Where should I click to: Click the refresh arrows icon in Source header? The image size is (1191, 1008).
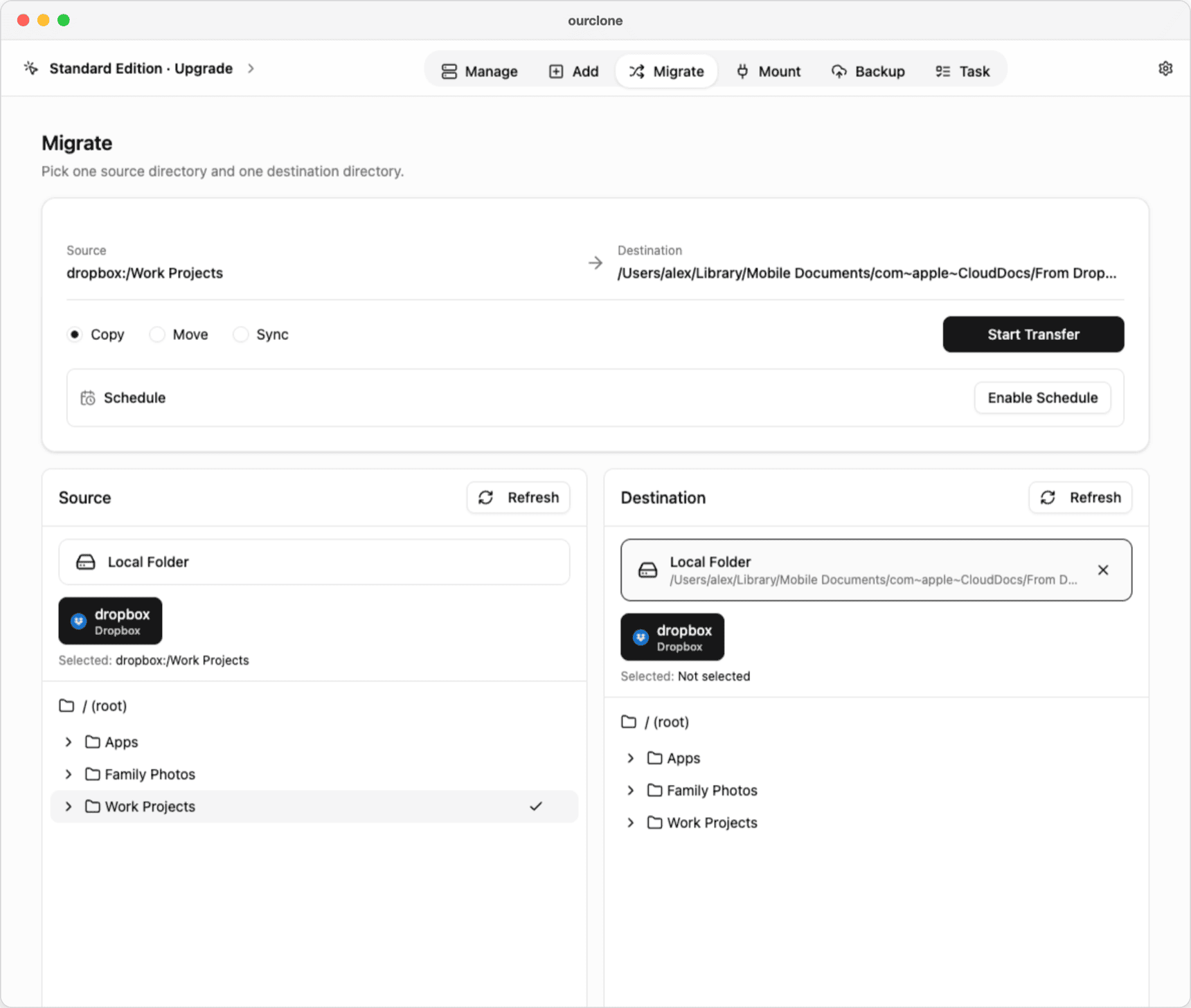[x=486, y=498]
